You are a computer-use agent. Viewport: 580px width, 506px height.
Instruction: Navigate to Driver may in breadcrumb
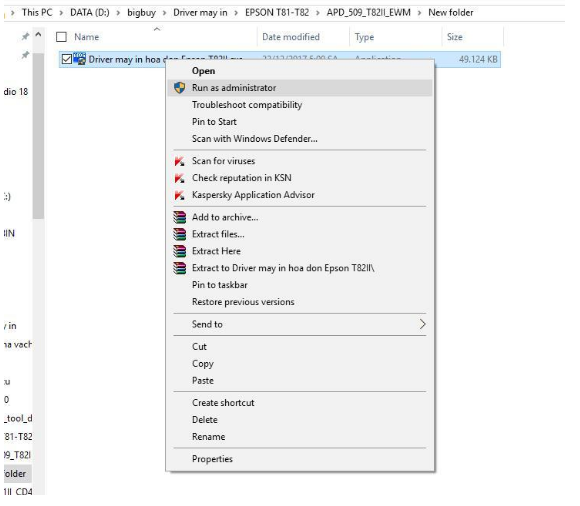[200, 13]
